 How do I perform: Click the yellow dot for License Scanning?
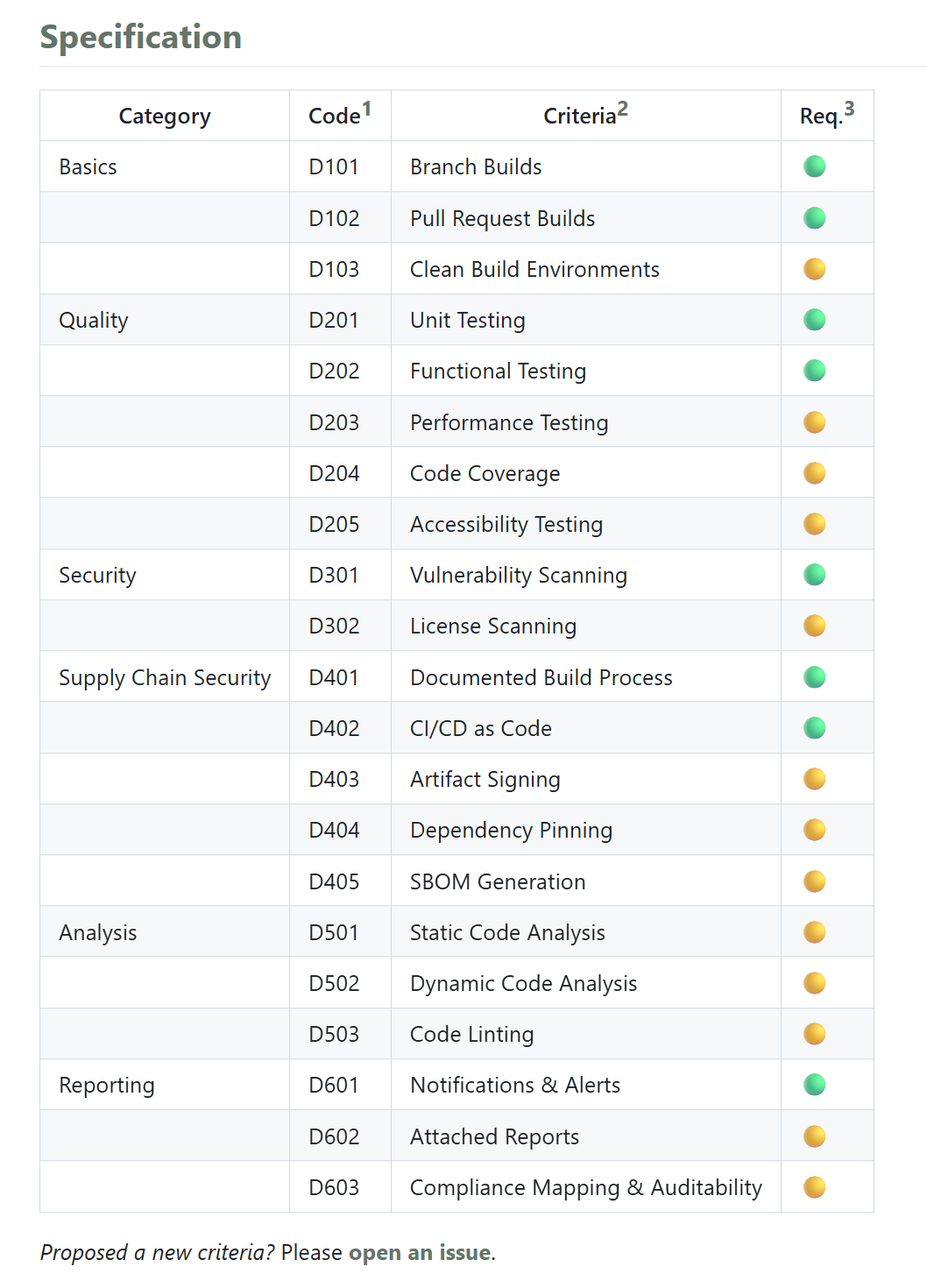pyautogui.click(x=814, y=626)
